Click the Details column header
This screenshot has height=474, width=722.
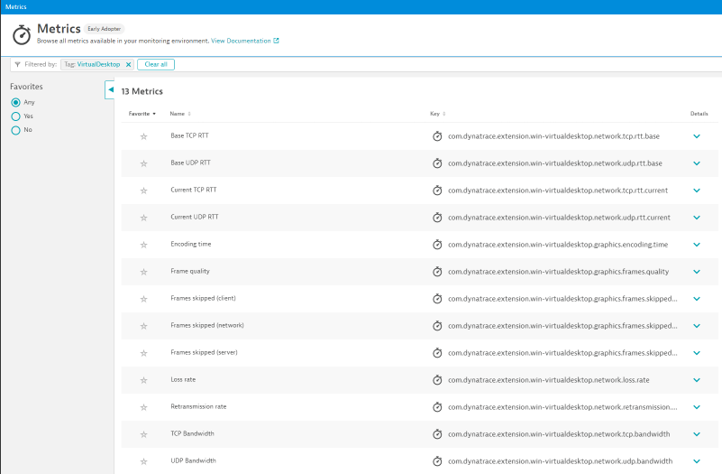tap(699, 114)
